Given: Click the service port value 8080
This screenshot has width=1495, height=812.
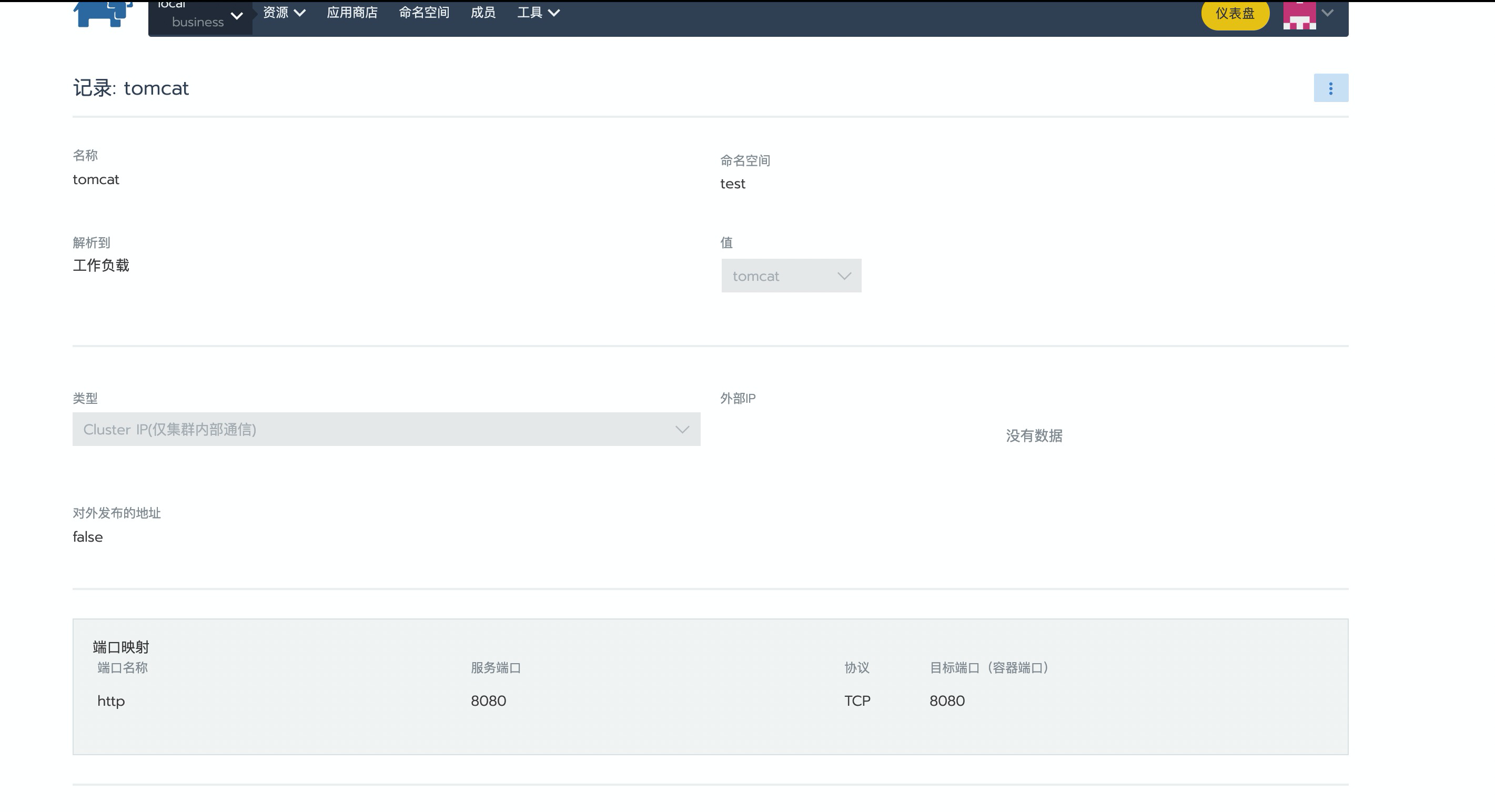Looking at the screenshot, I should pyautogui.click(x=488, y=701).
